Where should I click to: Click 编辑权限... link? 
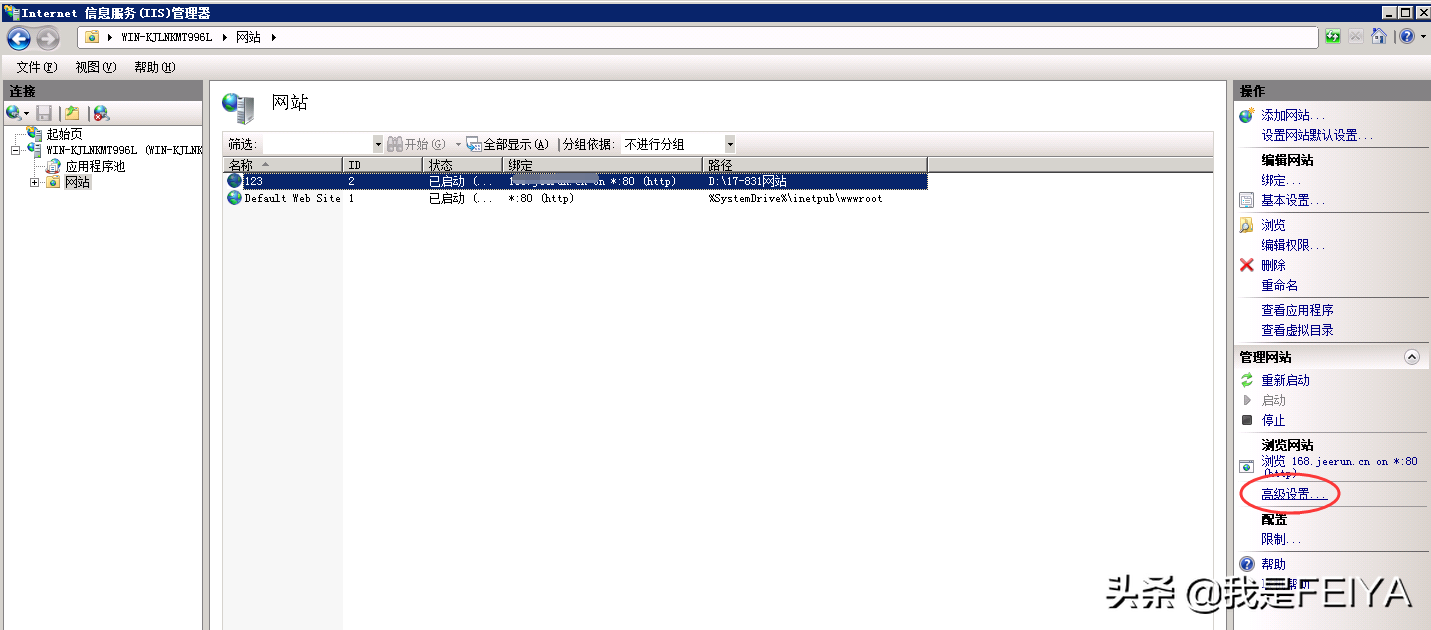point(1292,245)
